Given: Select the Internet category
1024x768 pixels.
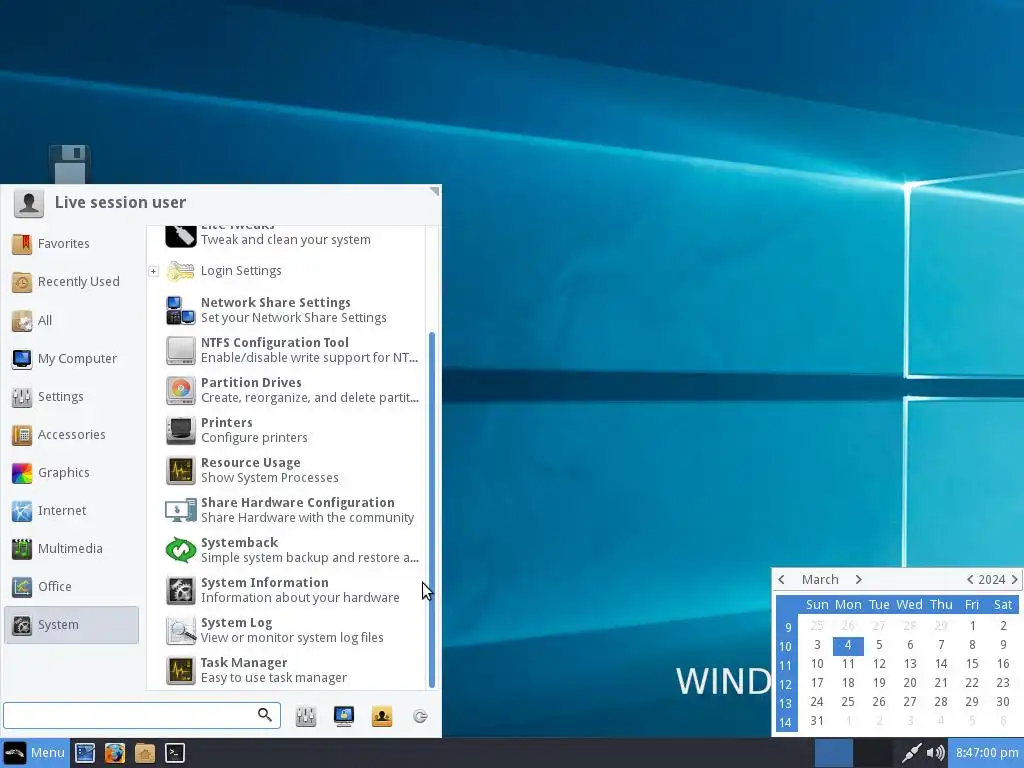Looking at the screenshot, I should click(x=71, y=510).
